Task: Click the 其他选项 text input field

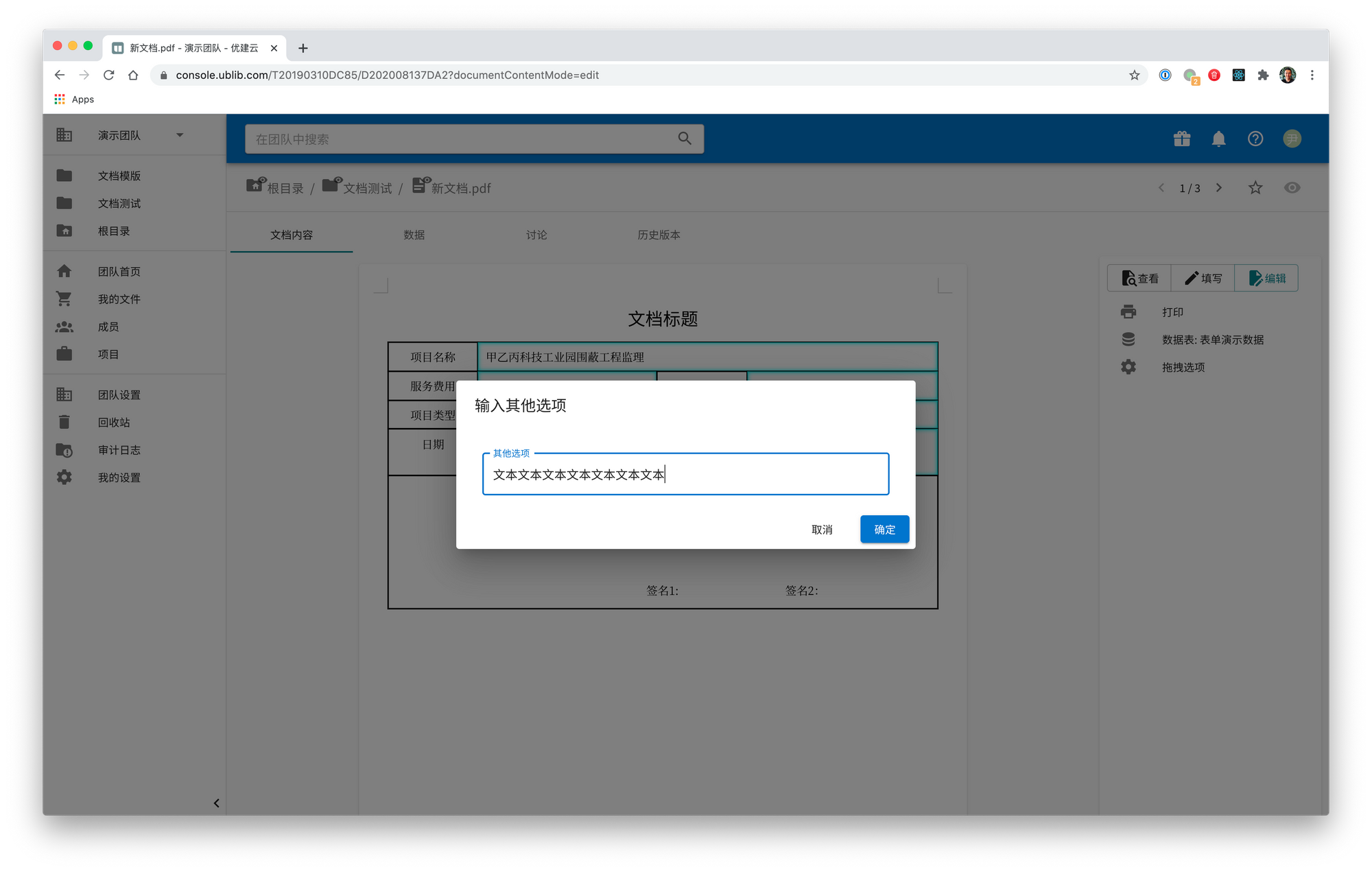Action: (686, 475)
